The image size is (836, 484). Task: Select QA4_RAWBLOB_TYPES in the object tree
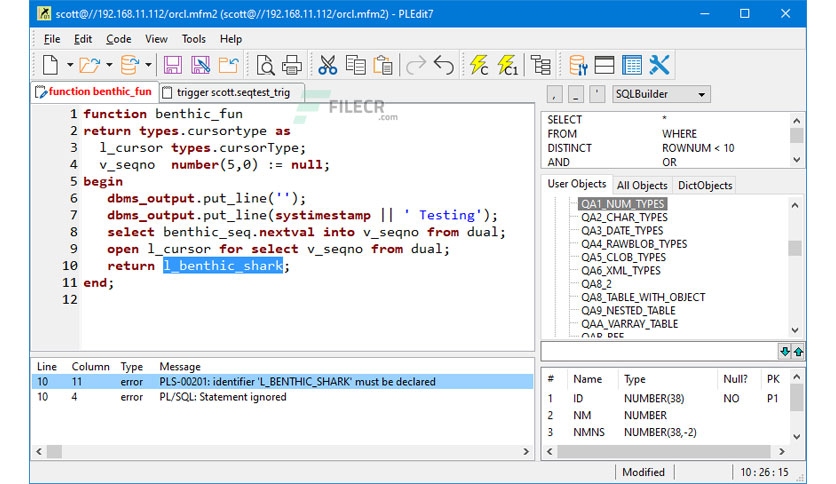pyautogui.click(x=634, y=244)
